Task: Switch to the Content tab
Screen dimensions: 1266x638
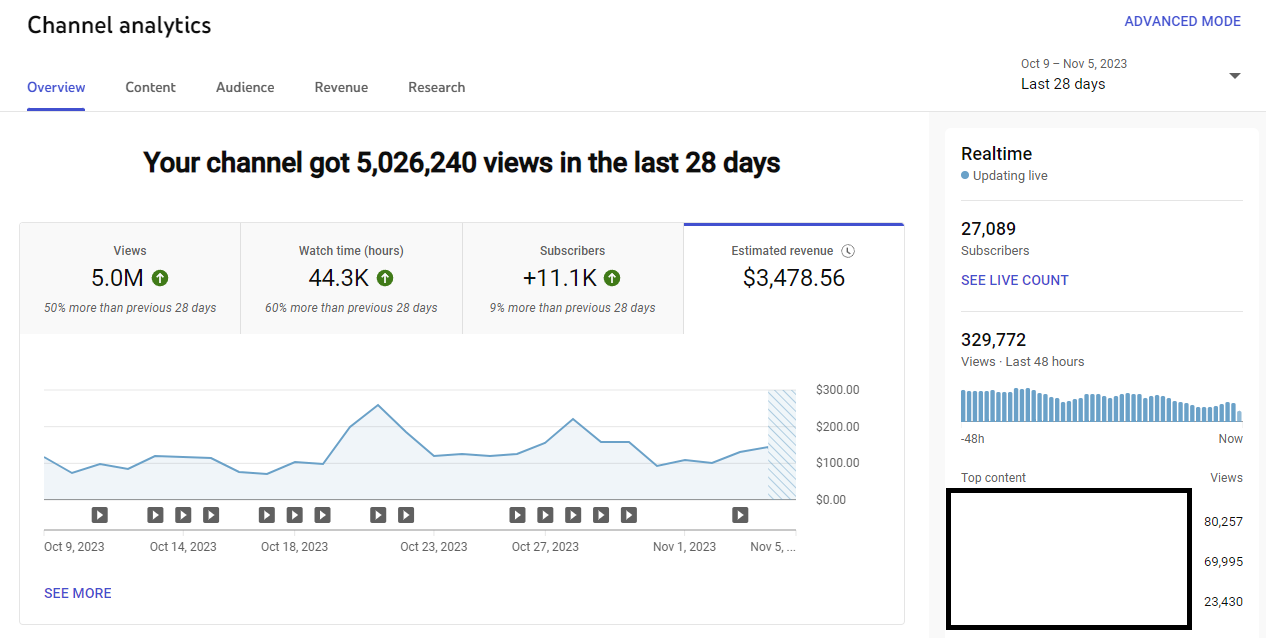Action: coord(150,87)
